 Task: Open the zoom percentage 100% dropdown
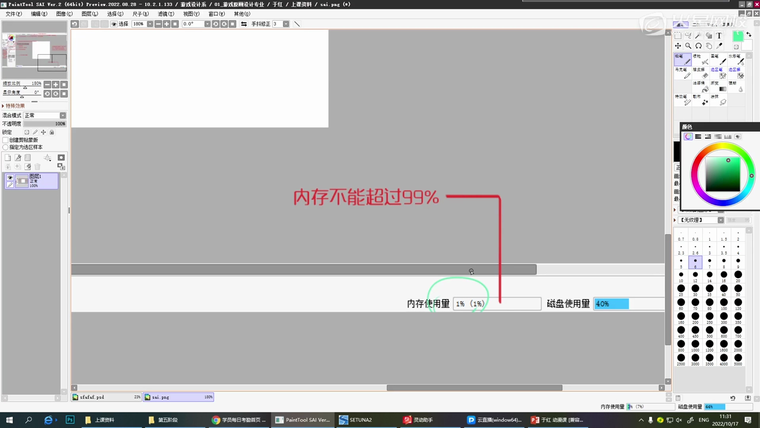(x=141, y=24)
